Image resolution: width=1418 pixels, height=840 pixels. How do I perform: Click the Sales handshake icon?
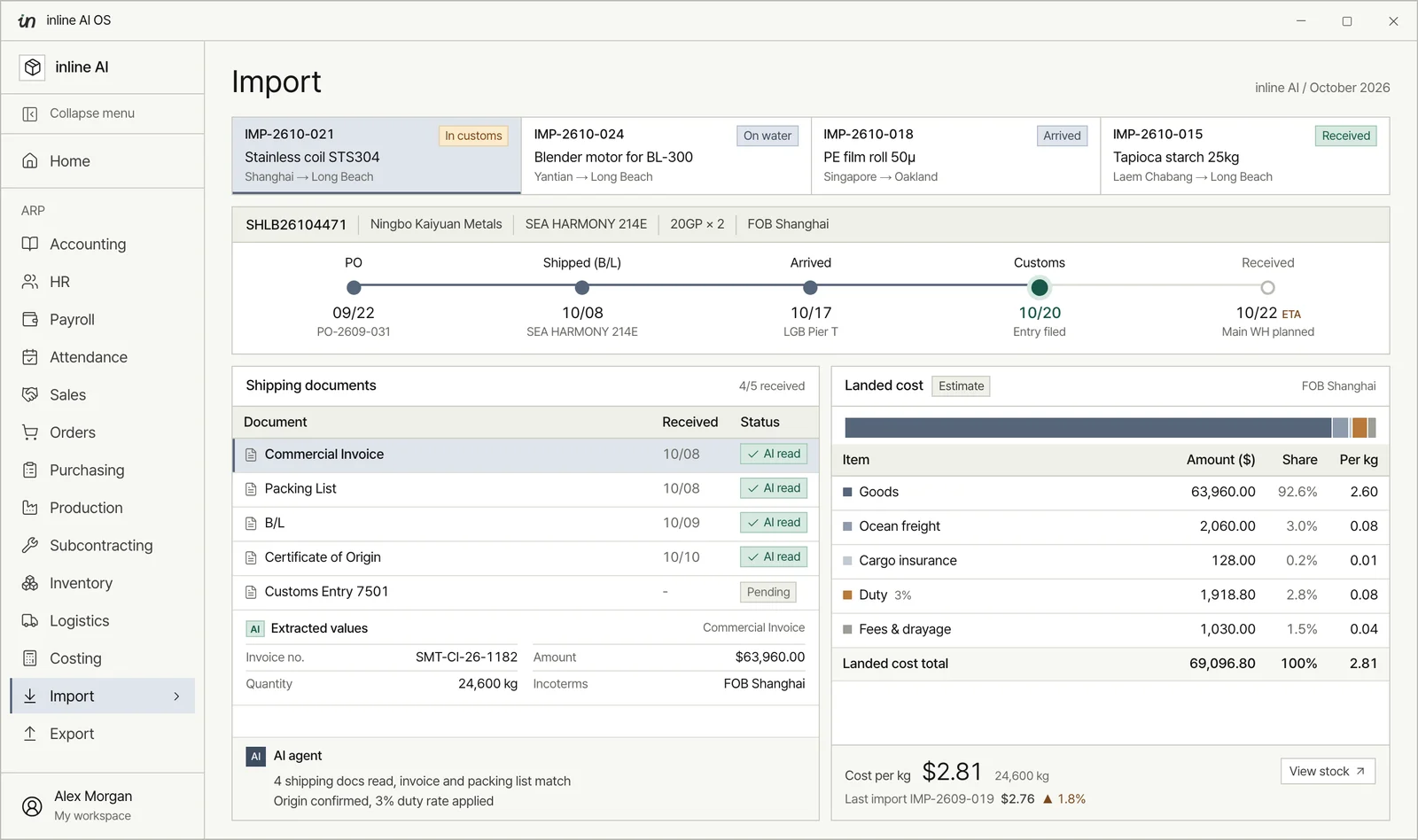(x=30, y=394)
